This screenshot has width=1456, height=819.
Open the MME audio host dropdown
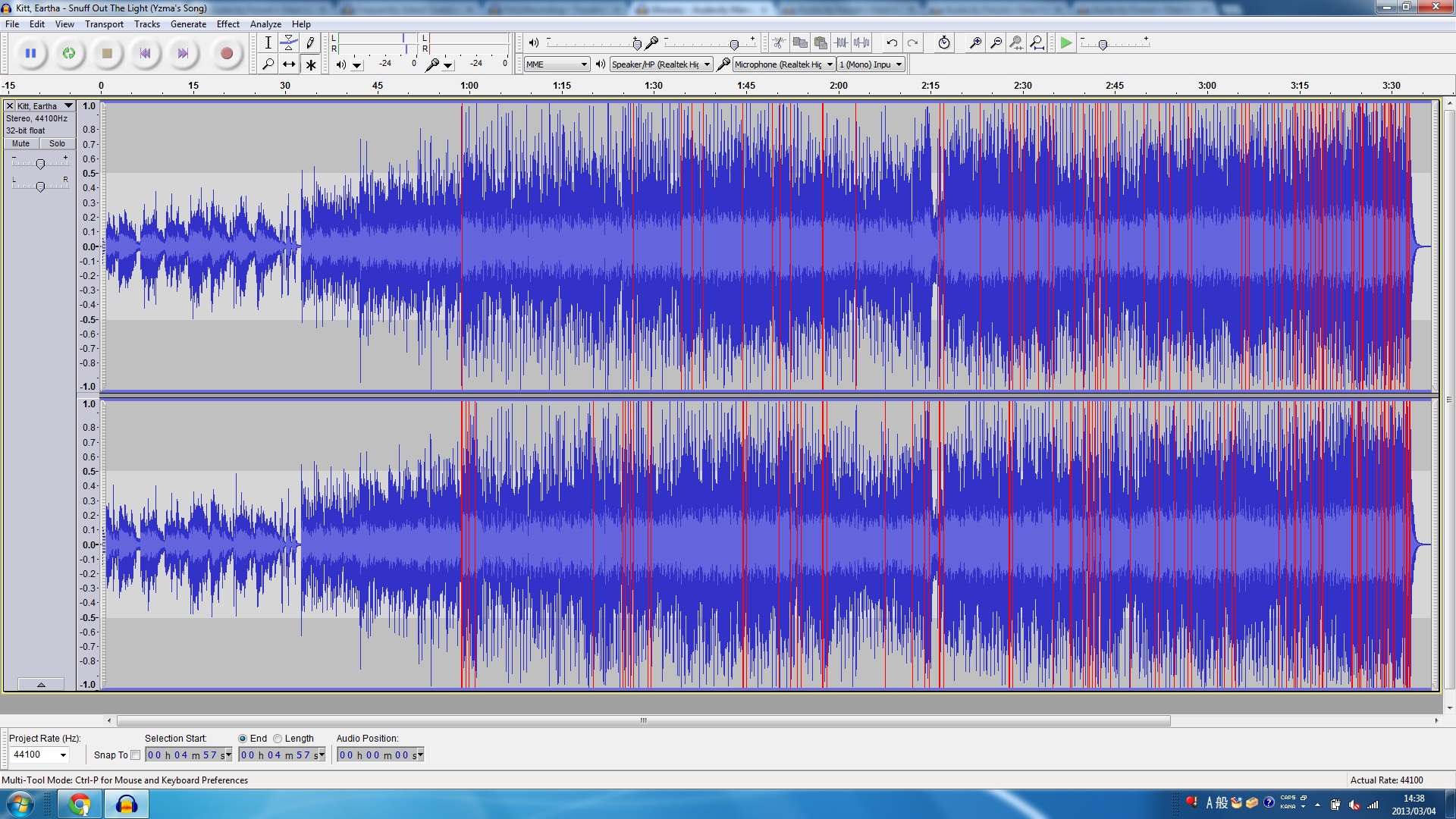pyautogui.click(x=557, y=64)
